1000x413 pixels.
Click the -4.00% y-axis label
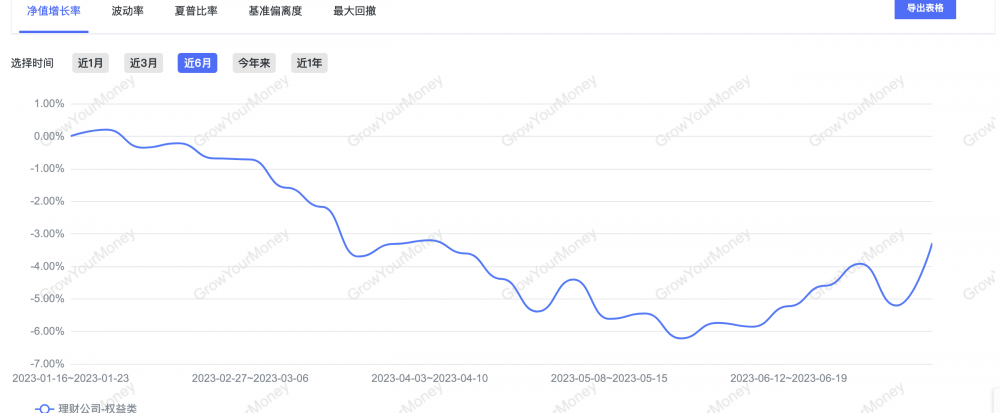[x=48, y=266]
